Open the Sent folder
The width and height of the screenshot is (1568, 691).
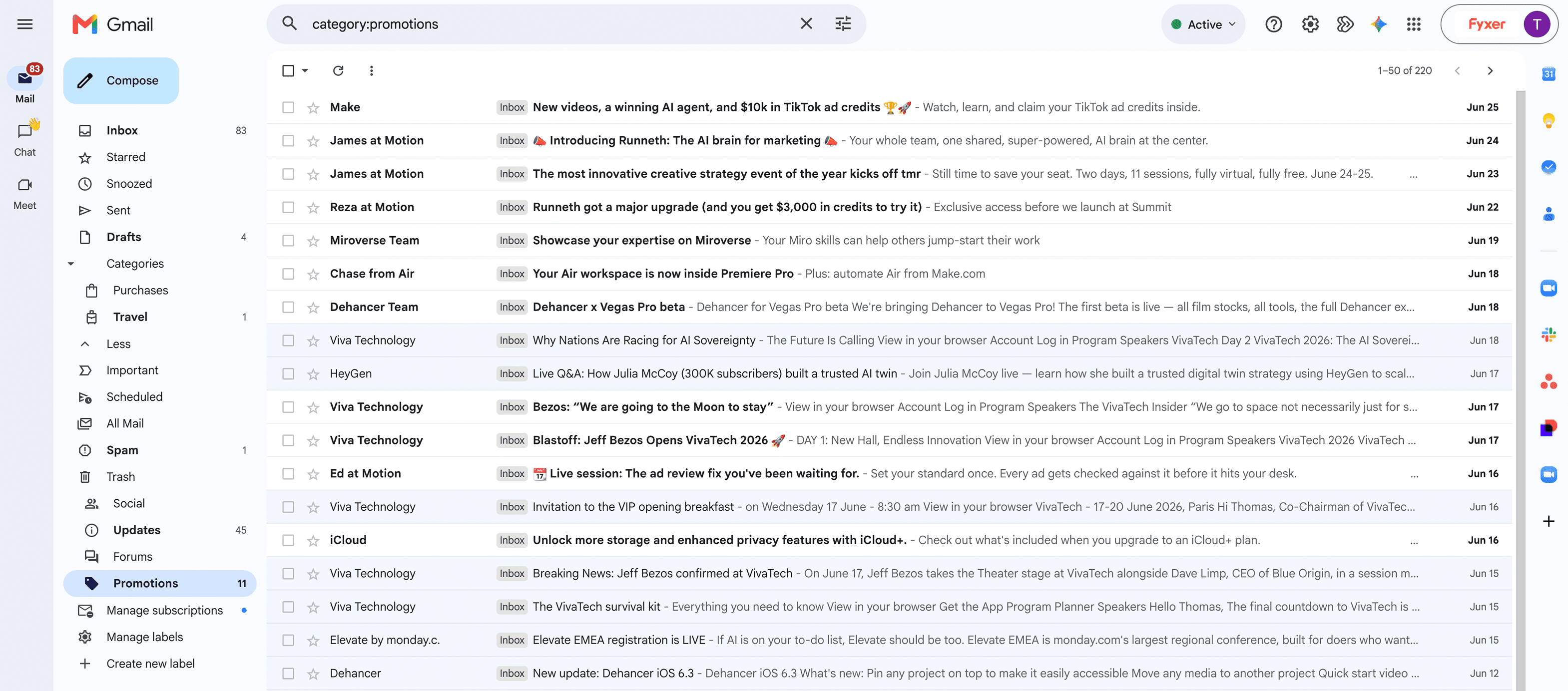click(159, 211)
